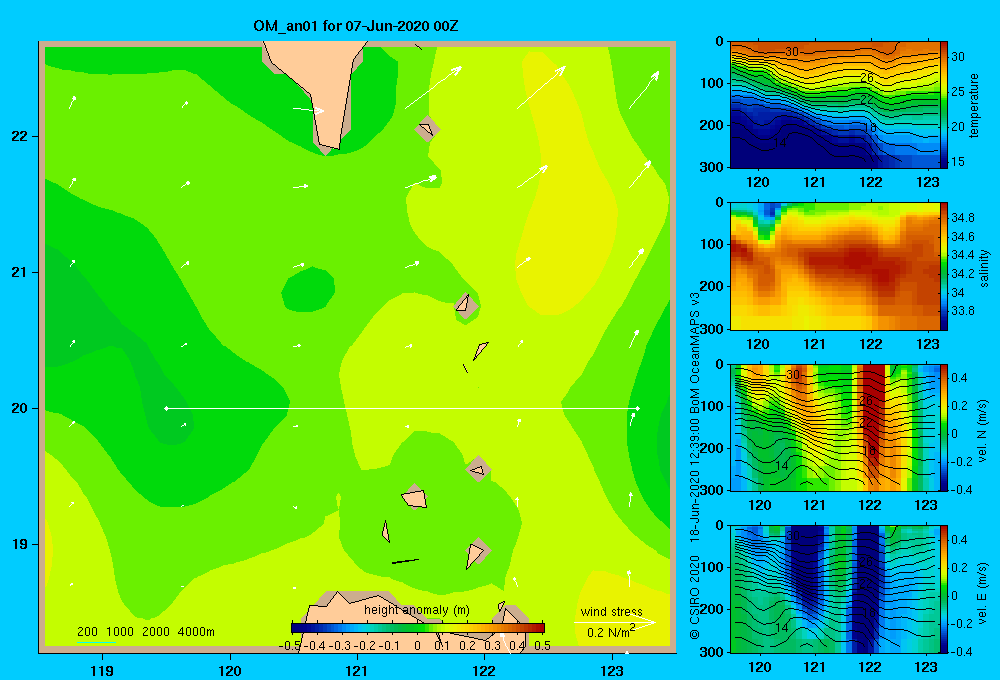Select the temperature cross-section panel
1000x680 pixels.
pos(835,105)
